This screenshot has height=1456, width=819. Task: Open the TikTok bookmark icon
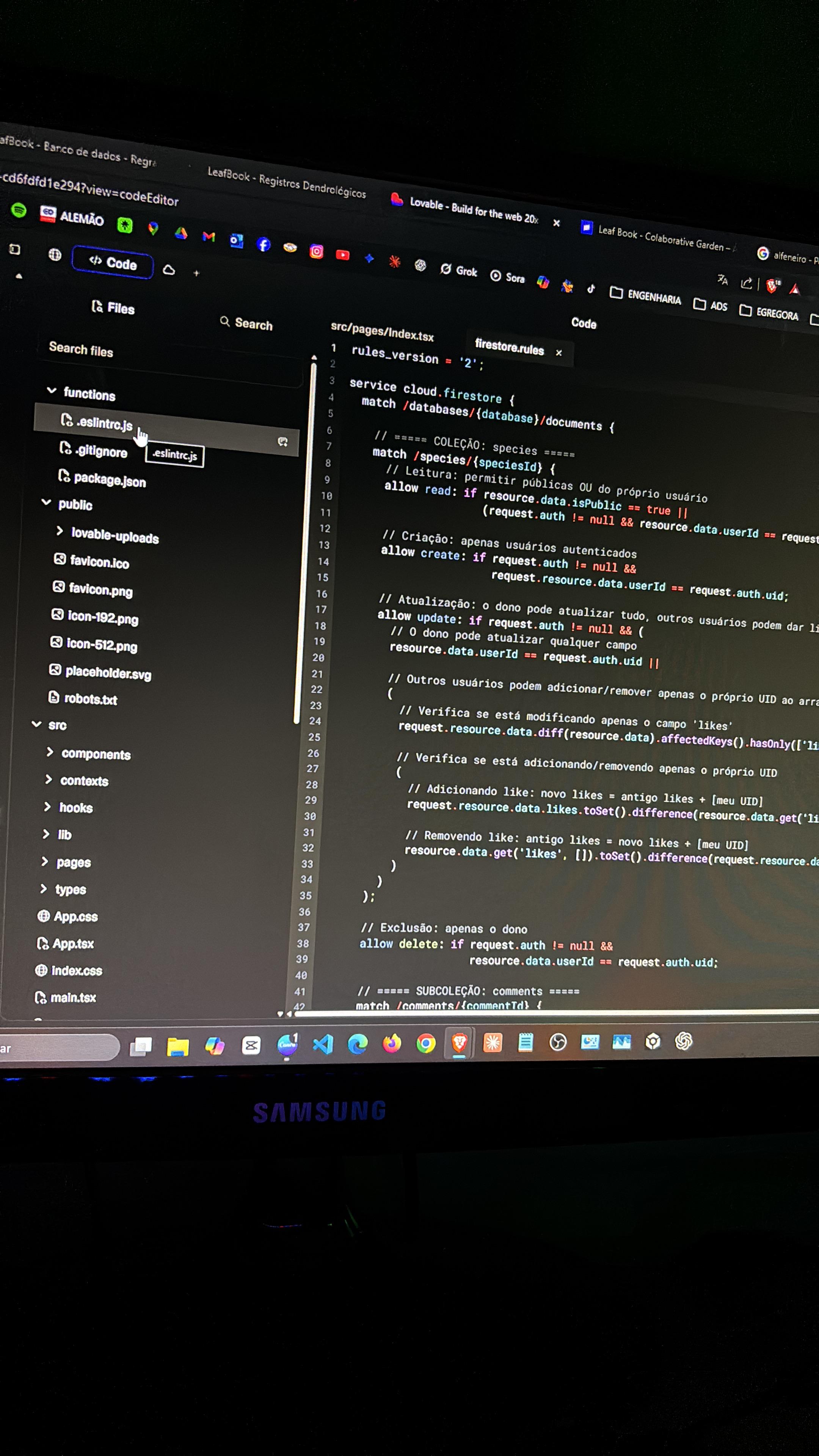click(591, 288)
